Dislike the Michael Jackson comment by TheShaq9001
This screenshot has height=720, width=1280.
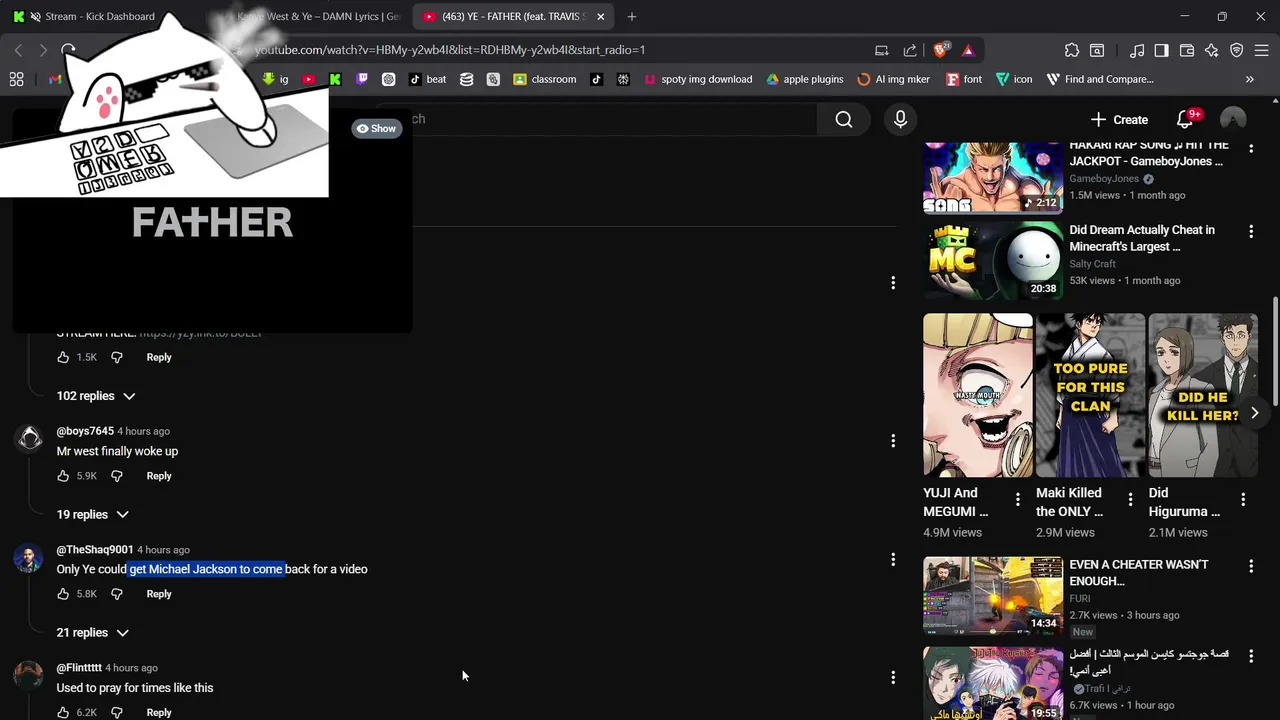coord(117,594)
